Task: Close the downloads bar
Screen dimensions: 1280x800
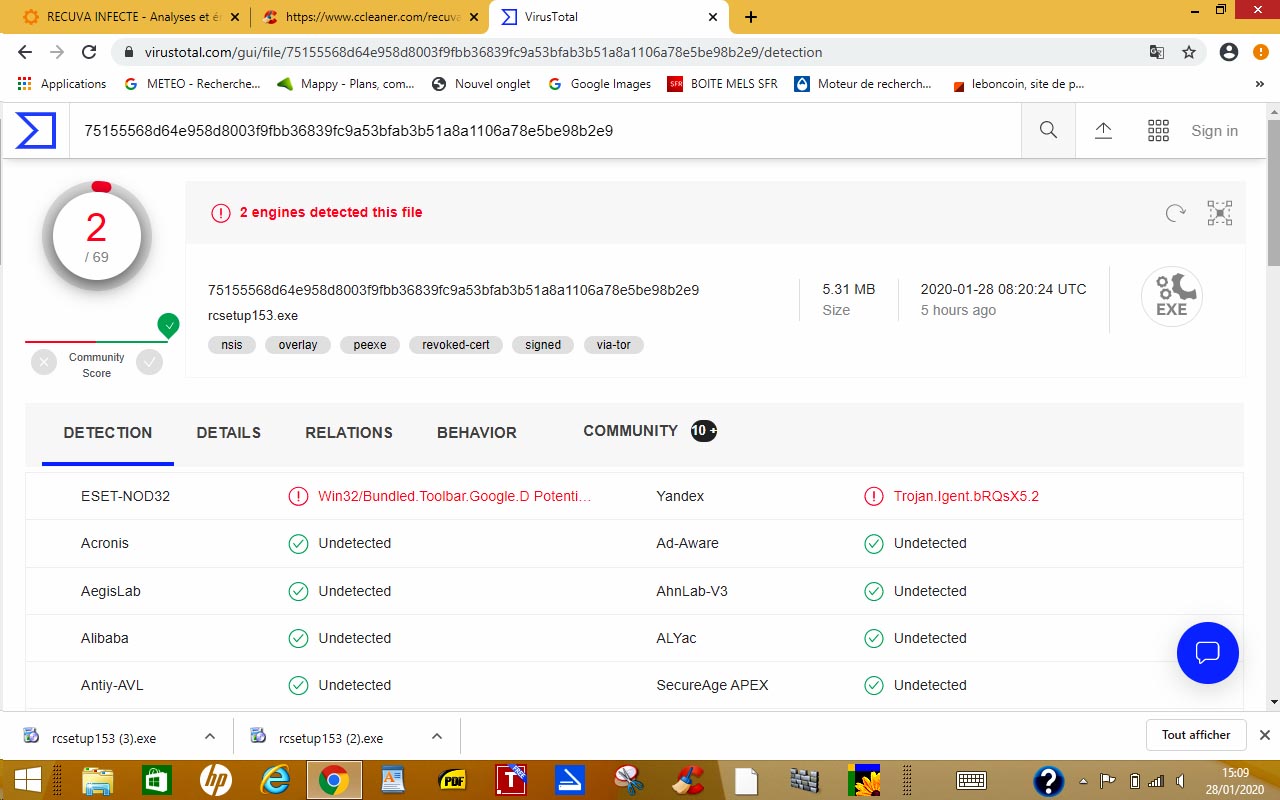Action: click(x=1264, y=735)
